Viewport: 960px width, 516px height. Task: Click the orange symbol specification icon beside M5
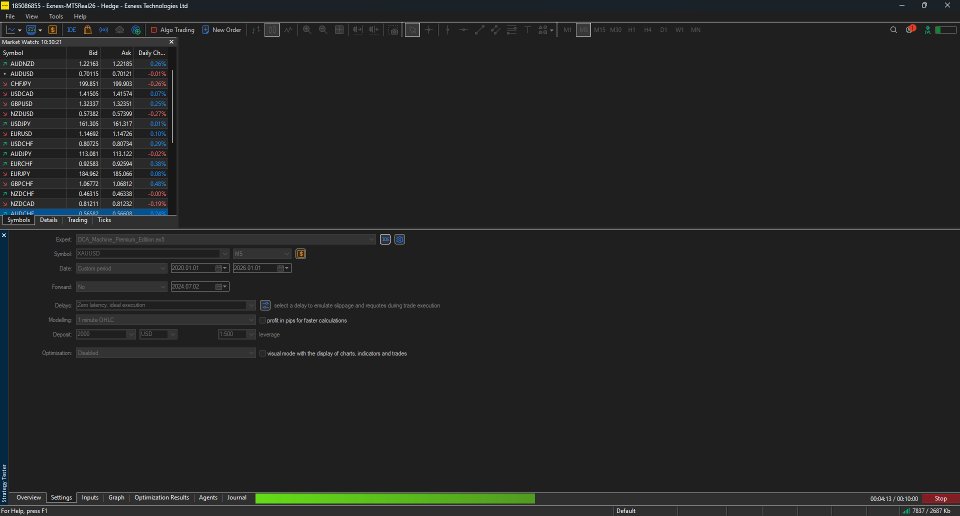pyautogui.click(x=301, y=253)
